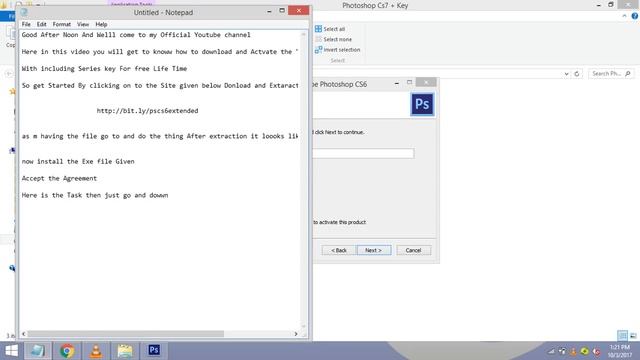The height and width of the screenshot is (360, 640).
Task: Open the Format menu in Notepad
Action: [62, 24]
